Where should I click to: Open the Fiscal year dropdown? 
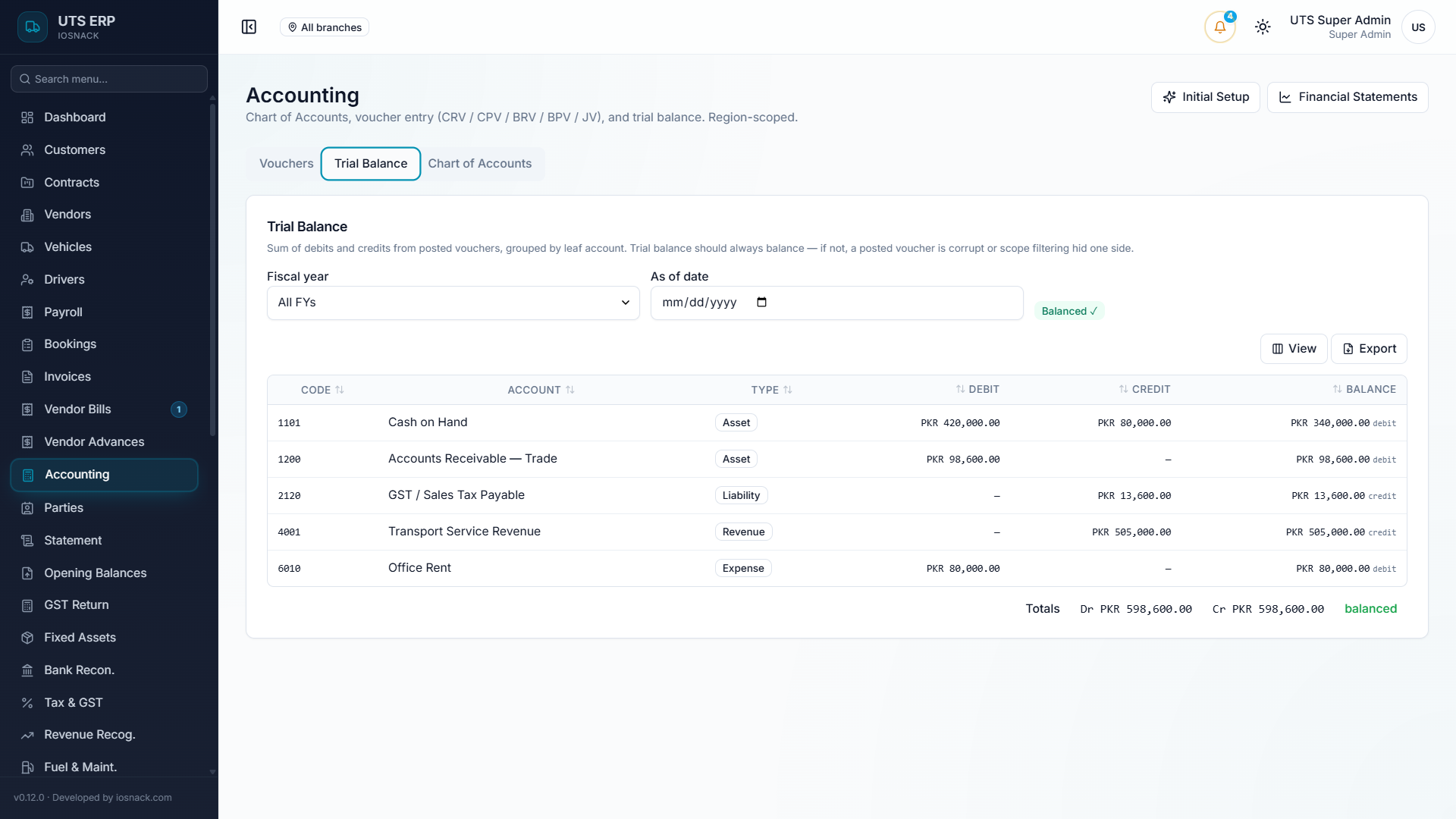pyautogui.click(x=453, y=303)
